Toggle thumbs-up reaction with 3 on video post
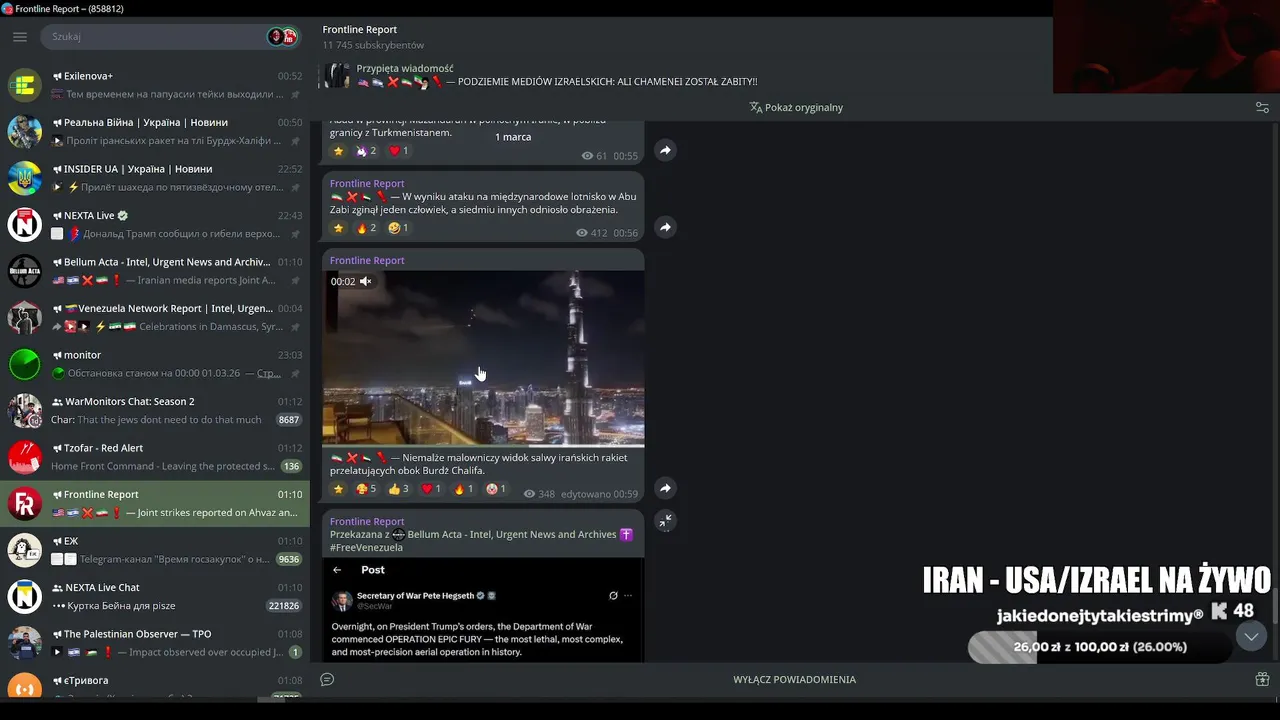This screenshot has height=720, width=1280. 398,489
